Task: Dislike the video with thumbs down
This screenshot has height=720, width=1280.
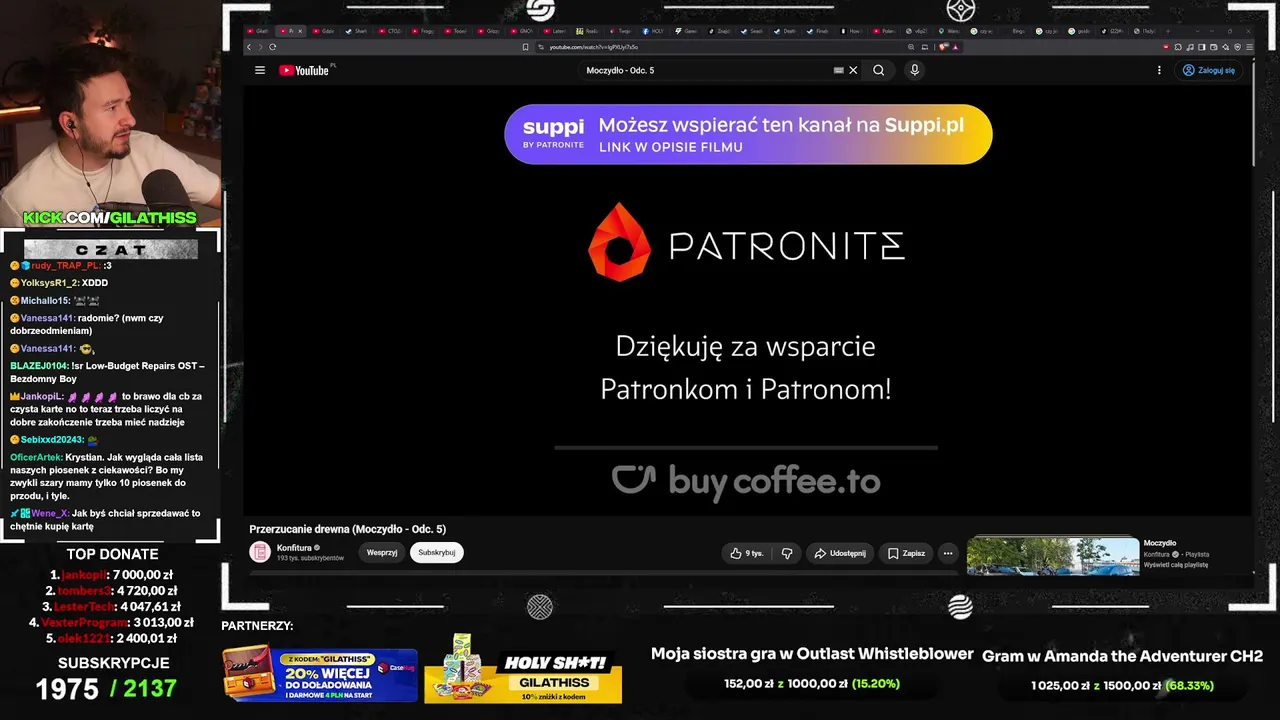Action: (x=787, y=553)
